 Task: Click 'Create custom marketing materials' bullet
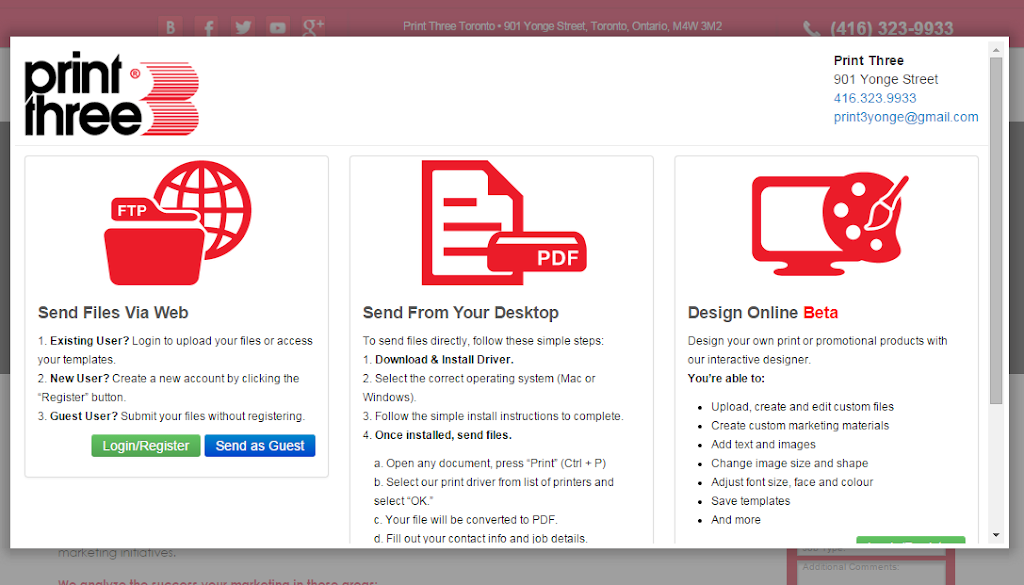pos(800,426)
